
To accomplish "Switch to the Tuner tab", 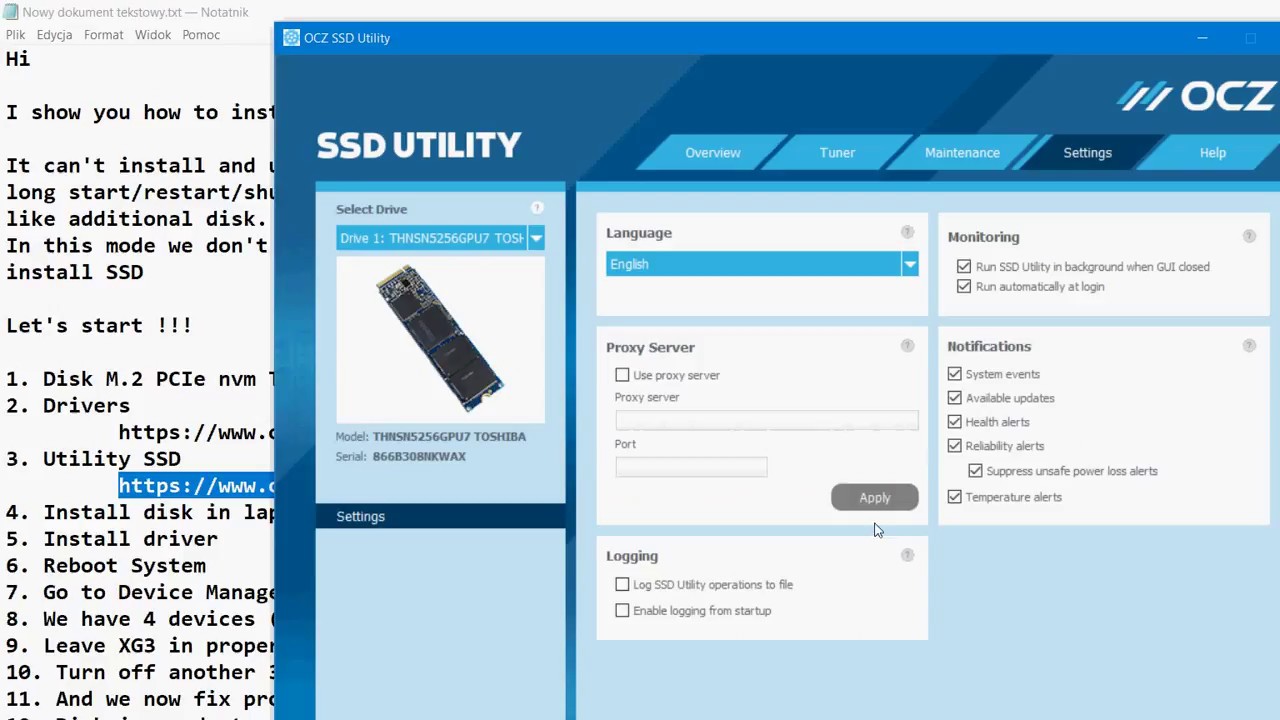I will (x=837, y=153).
